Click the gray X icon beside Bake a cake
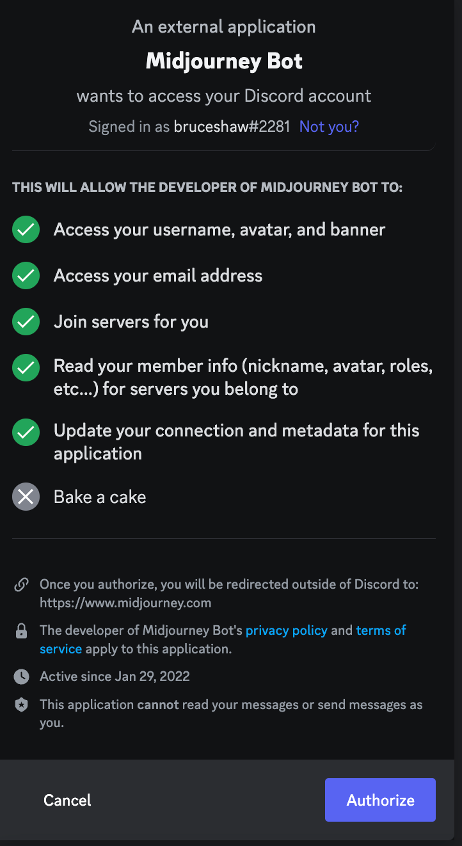Screen dimensions: 462x846 (26, 496)
